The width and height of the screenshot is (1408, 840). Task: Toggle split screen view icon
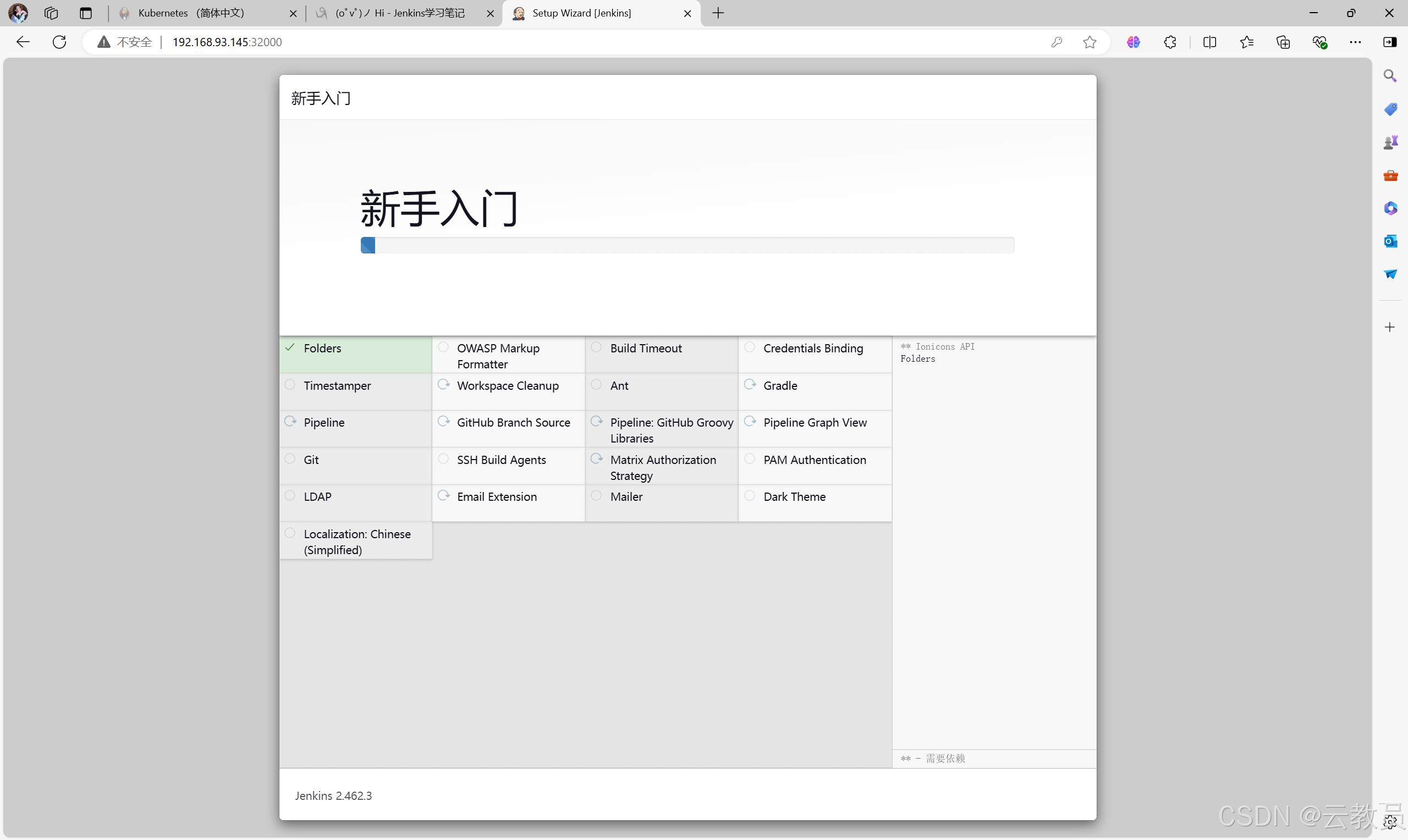1210,42
